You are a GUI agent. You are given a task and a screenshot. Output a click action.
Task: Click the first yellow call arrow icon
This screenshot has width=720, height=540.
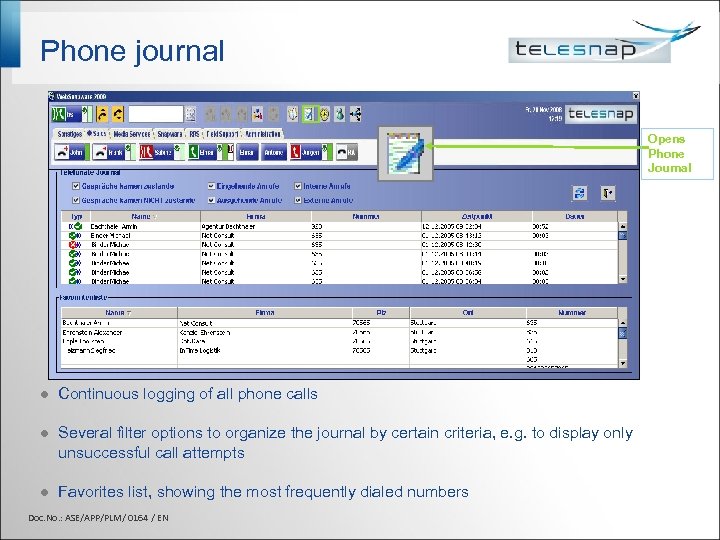102,114
